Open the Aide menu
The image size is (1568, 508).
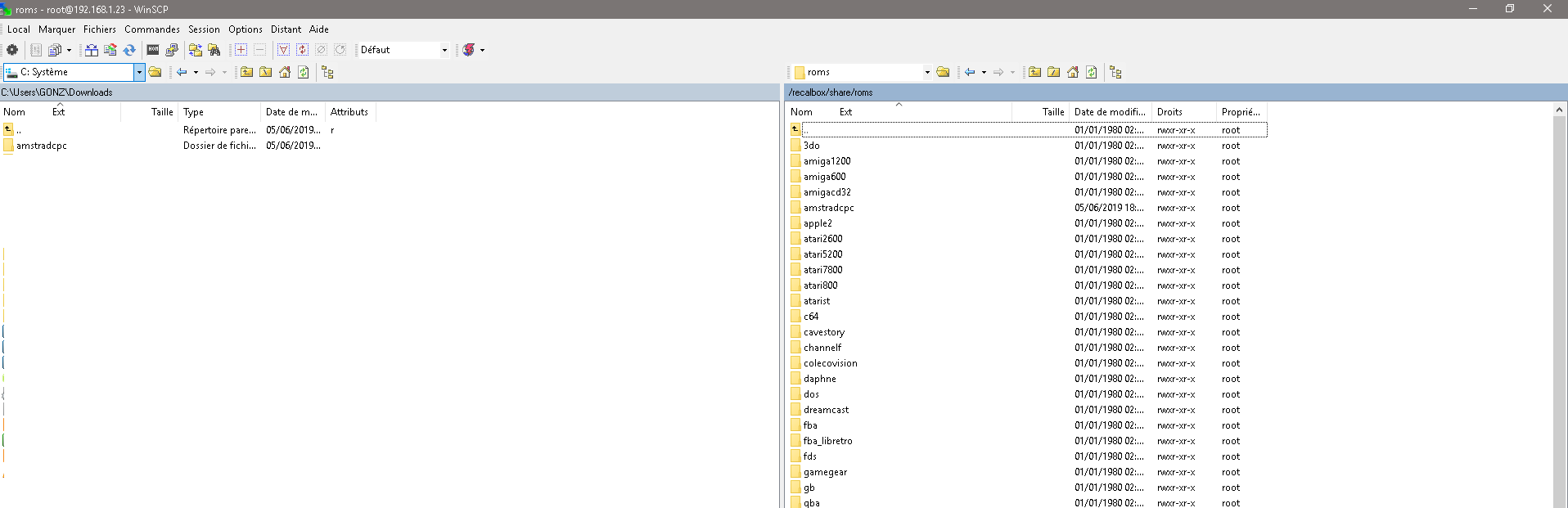tap(319, 29)
